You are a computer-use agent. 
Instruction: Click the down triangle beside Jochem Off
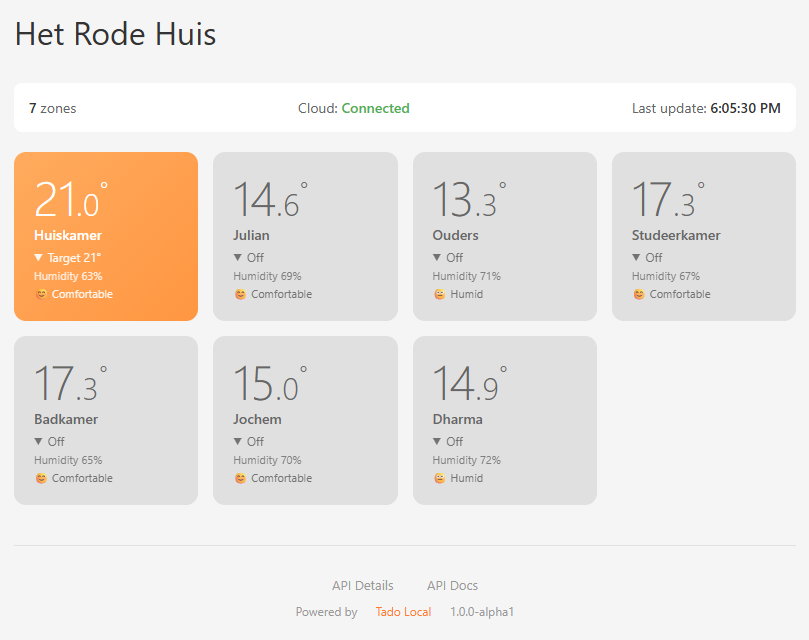(x=237, y=441)
